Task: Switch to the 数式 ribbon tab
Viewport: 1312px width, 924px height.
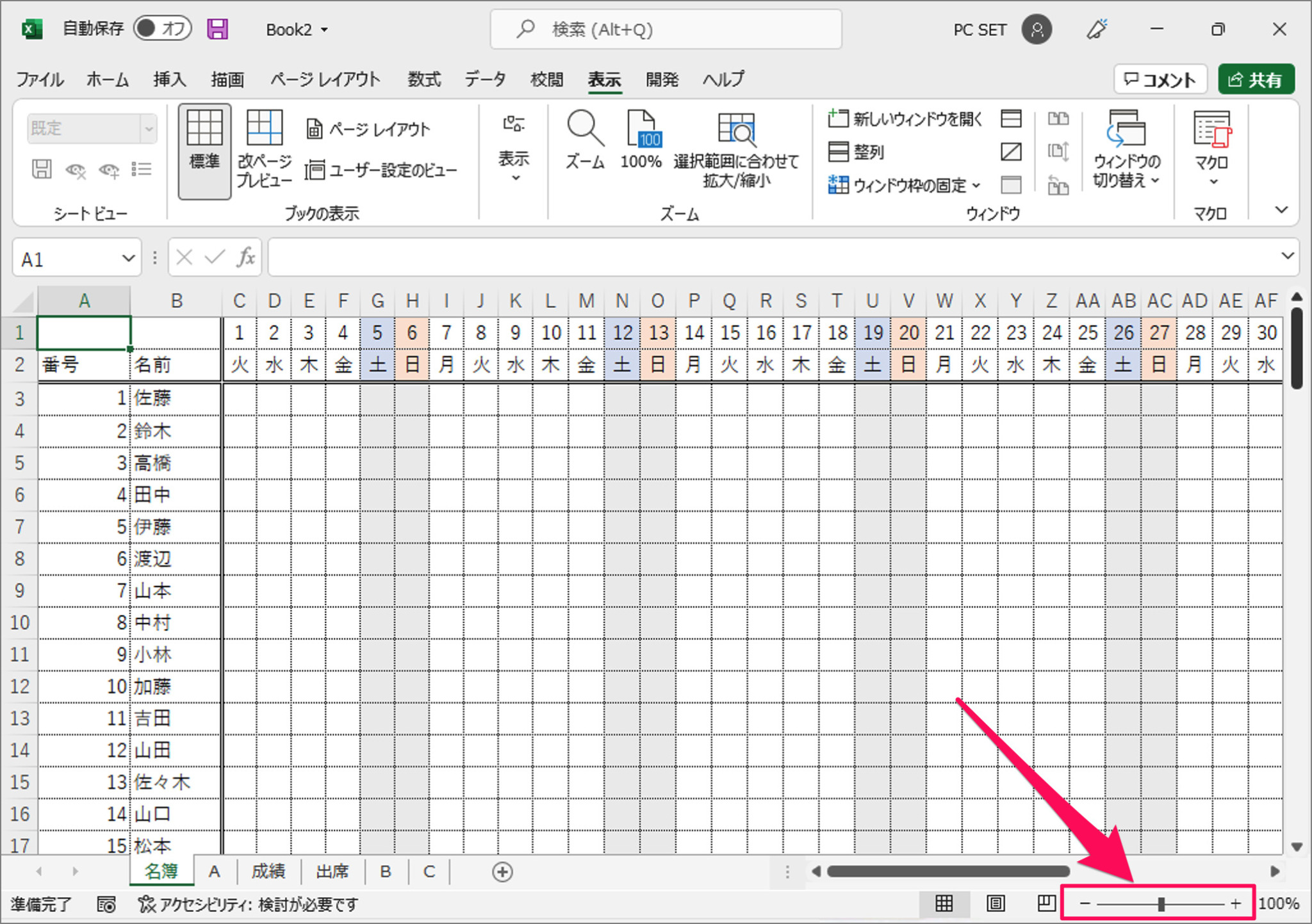Action: point(423,79)
